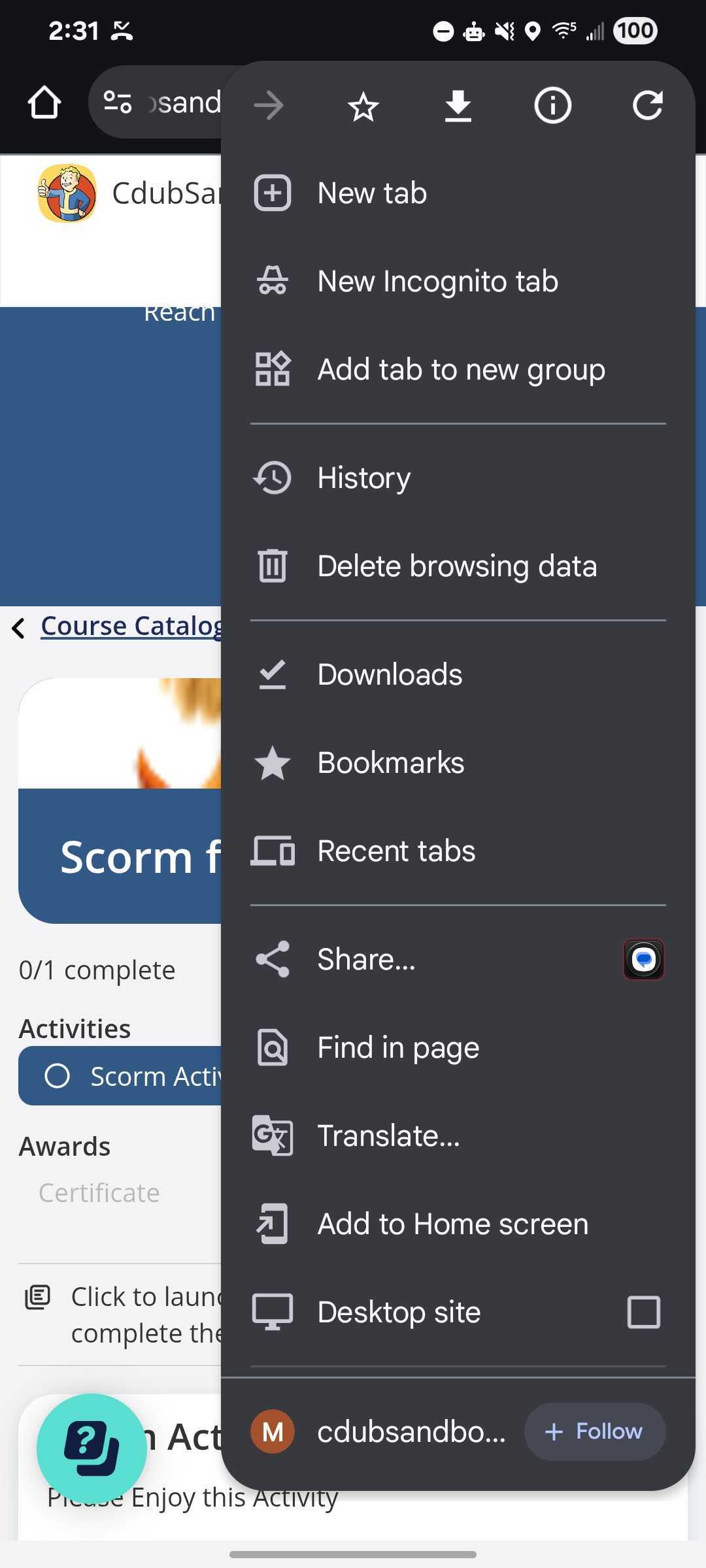Viewport: 706px width, 1568px height.
Task: Tap the Desktop site monitor icon
Action: click(273, 1312)
